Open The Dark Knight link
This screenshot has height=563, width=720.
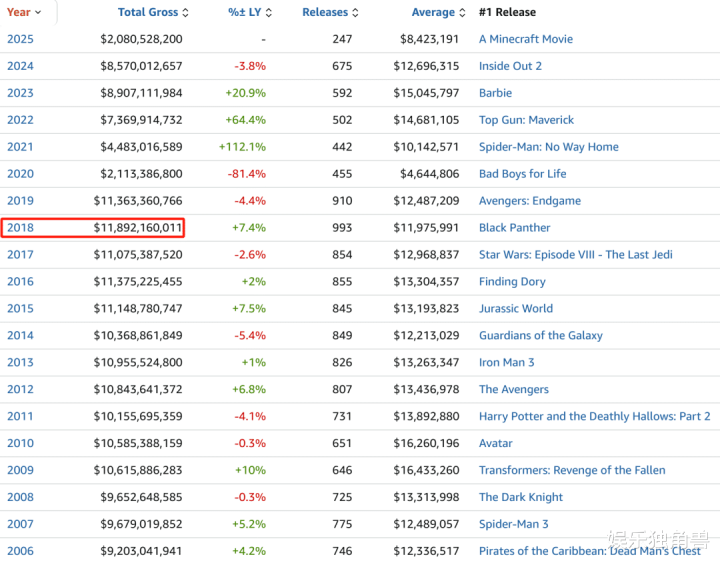[521, 497]
